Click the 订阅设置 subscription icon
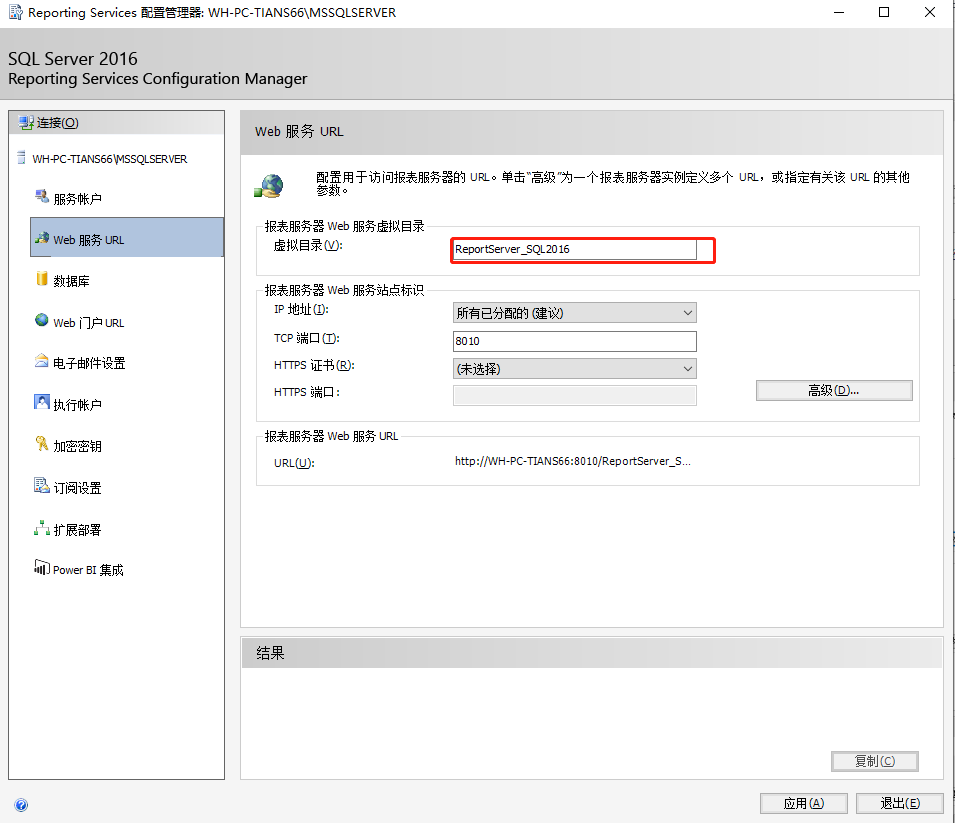This screenshot has height=823, width=955. click(x=41, y=486)
